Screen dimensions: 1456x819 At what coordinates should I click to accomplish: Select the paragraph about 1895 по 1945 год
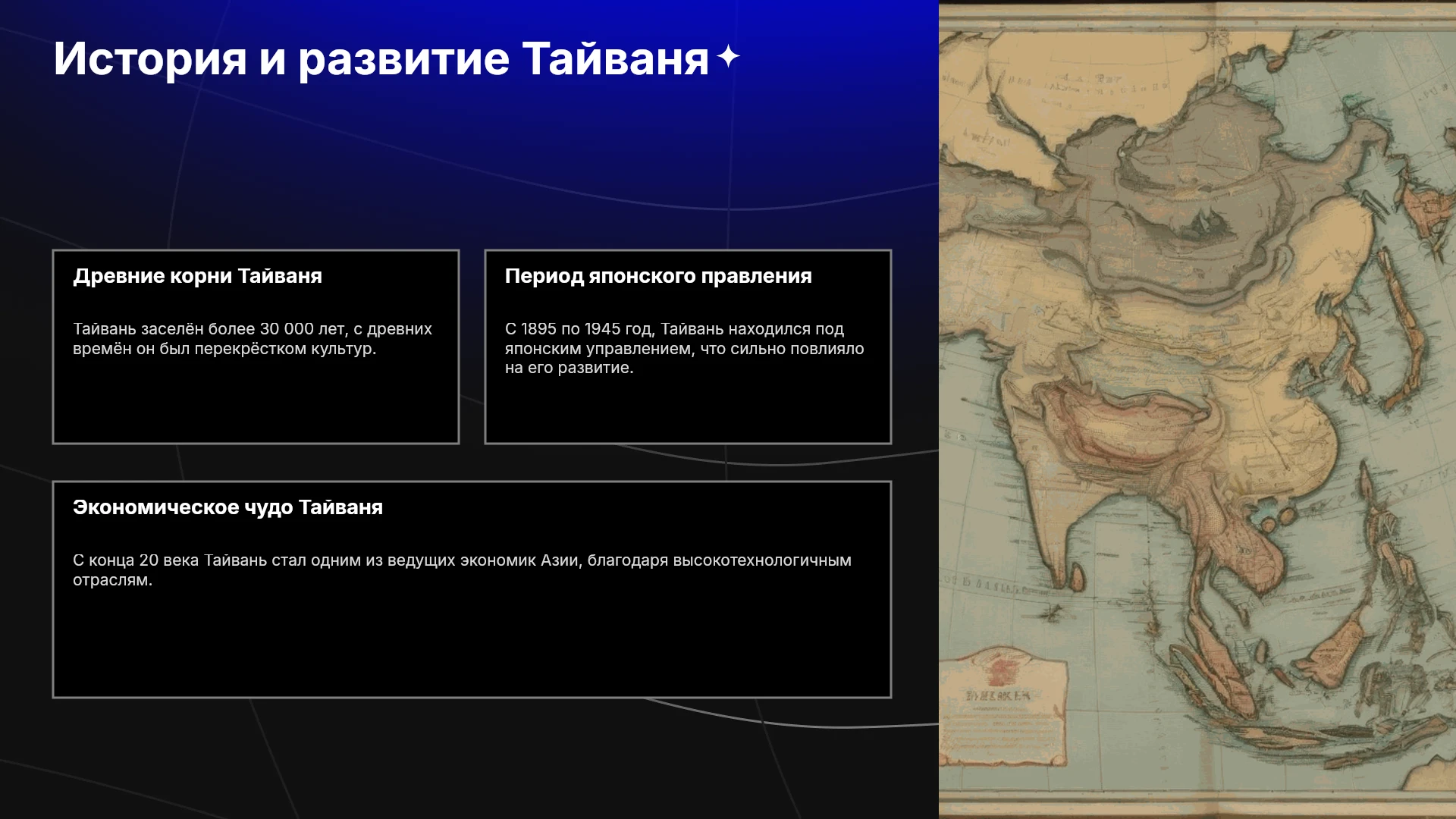[685, 348]
